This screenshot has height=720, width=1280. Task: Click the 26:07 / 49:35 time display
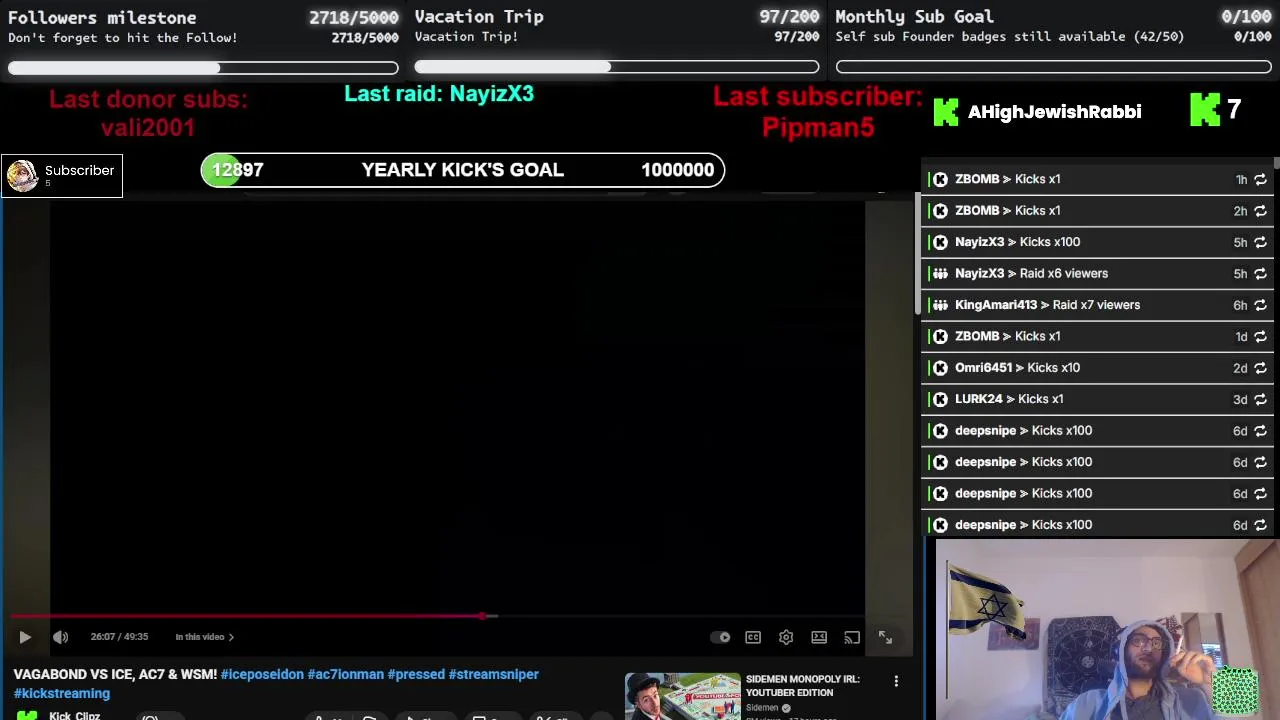[119, 637]
